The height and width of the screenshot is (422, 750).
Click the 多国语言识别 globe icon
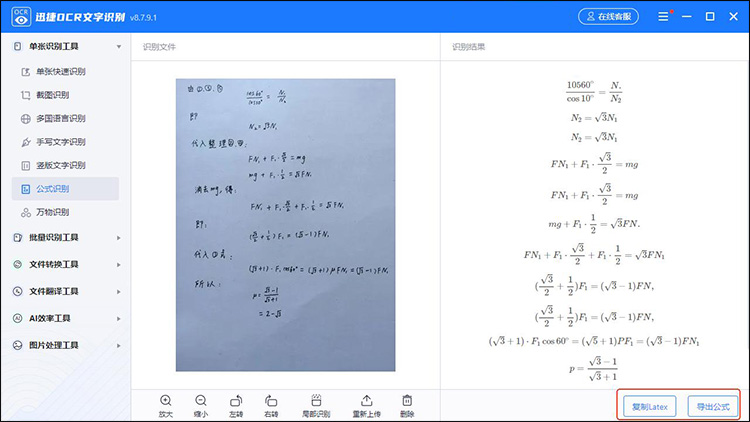[x=26, y=119]
